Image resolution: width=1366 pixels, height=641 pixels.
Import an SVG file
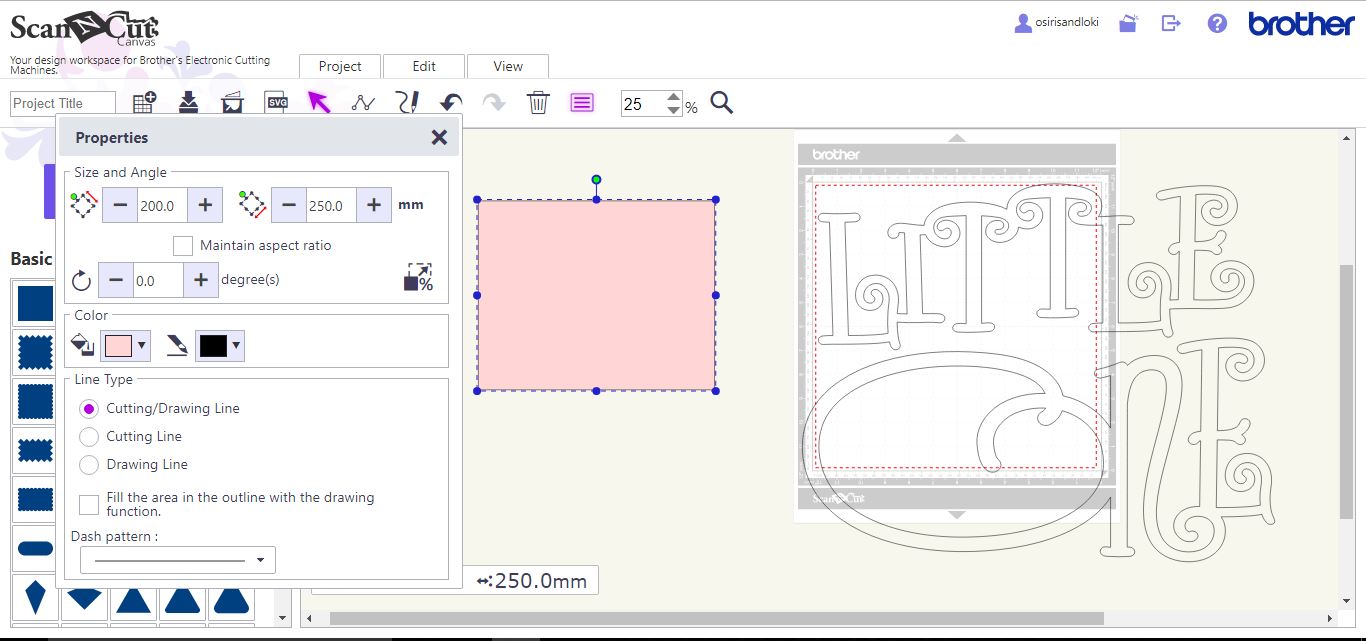click(273, 101)
